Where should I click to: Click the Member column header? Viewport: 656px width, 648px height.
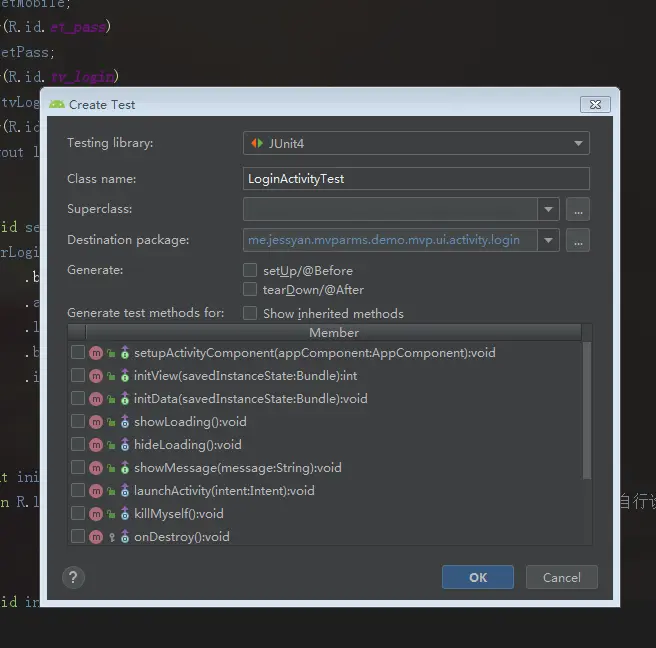click(x=334, y=333)
